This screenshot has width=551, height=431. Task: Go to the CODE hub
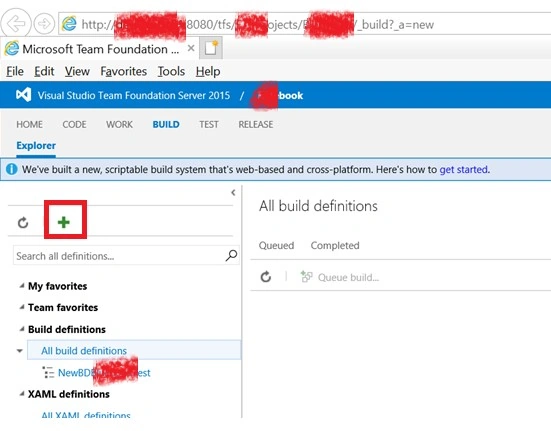pos(74,124)
